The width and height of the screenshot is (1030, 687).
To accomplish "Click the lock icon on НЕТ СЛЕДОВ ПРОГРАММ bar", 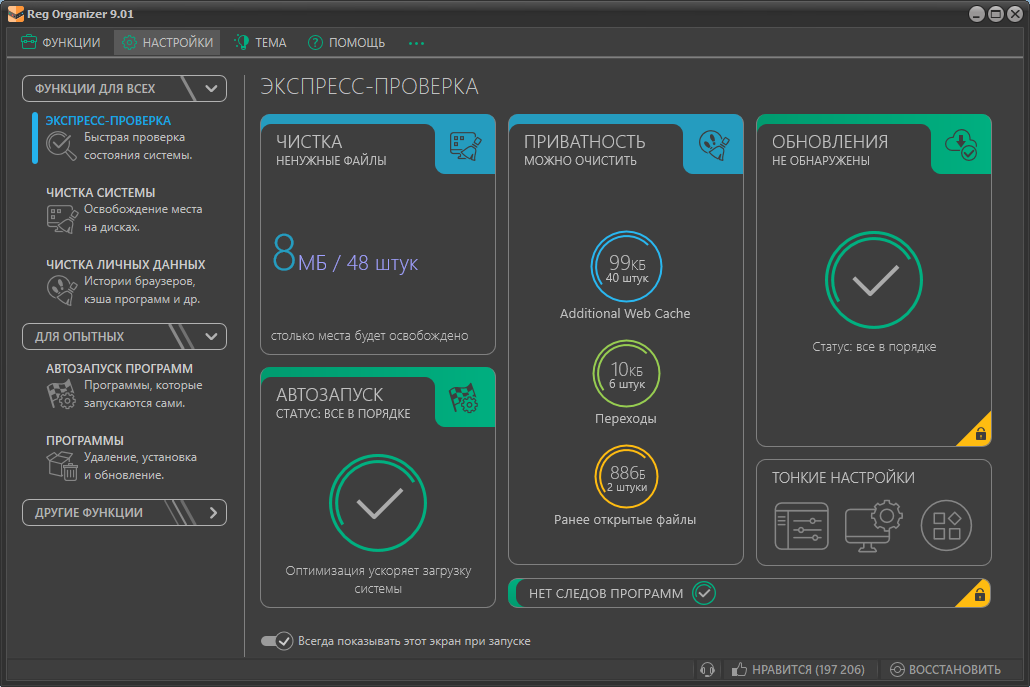I will [979, 595].
